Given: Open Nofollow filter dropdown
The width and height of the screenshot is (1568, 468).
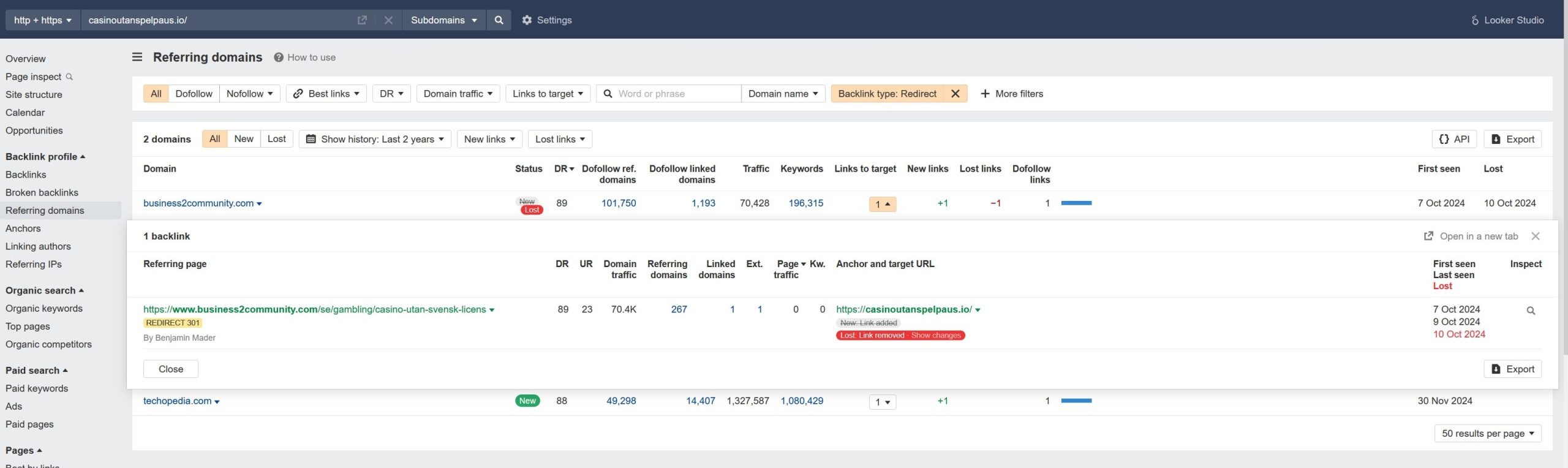Looking at the screenshot, I should (x=249, y=94).
